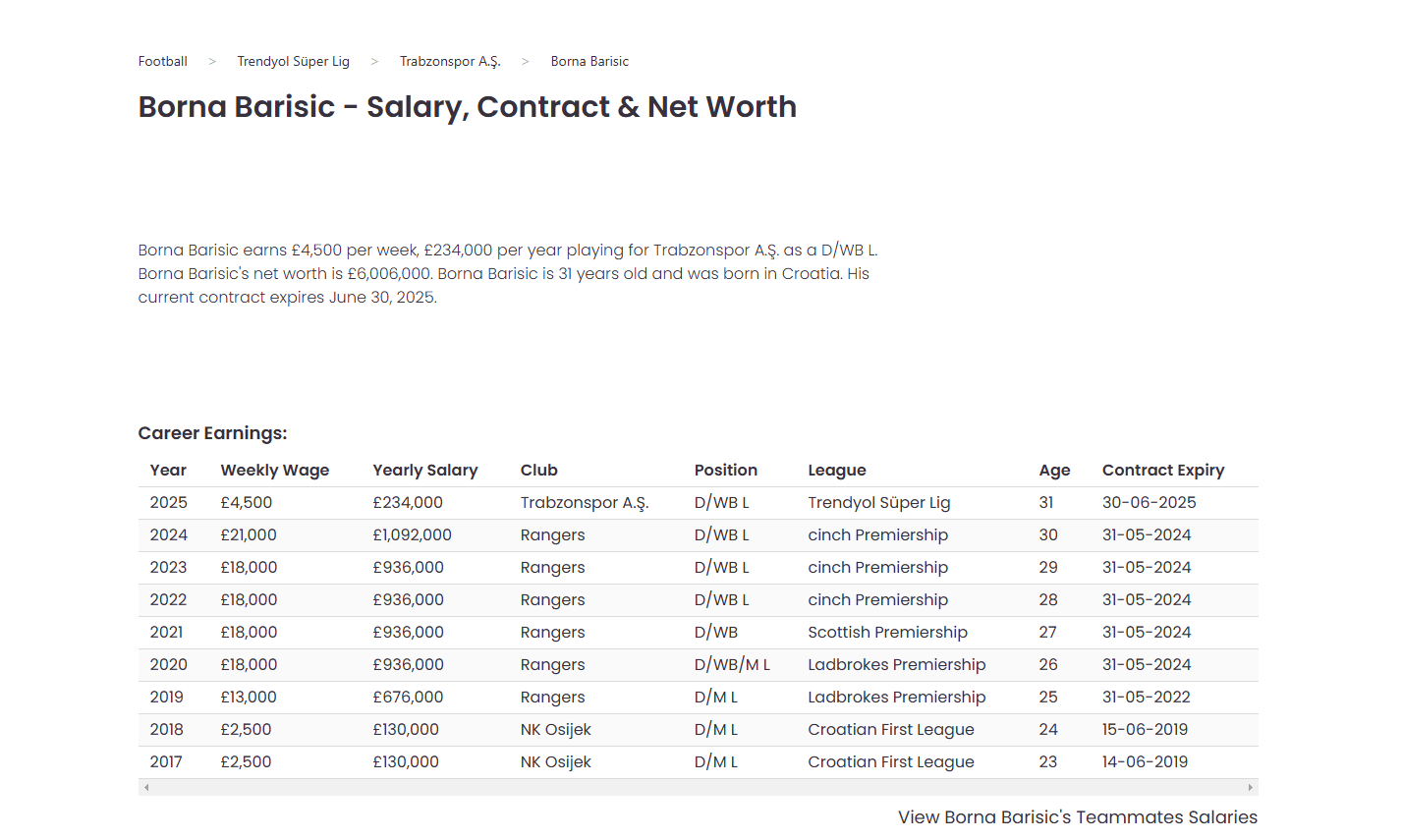Click left arrow of table scrollbar
Viewport: 1402px width, 840px height.
point(146,787)
